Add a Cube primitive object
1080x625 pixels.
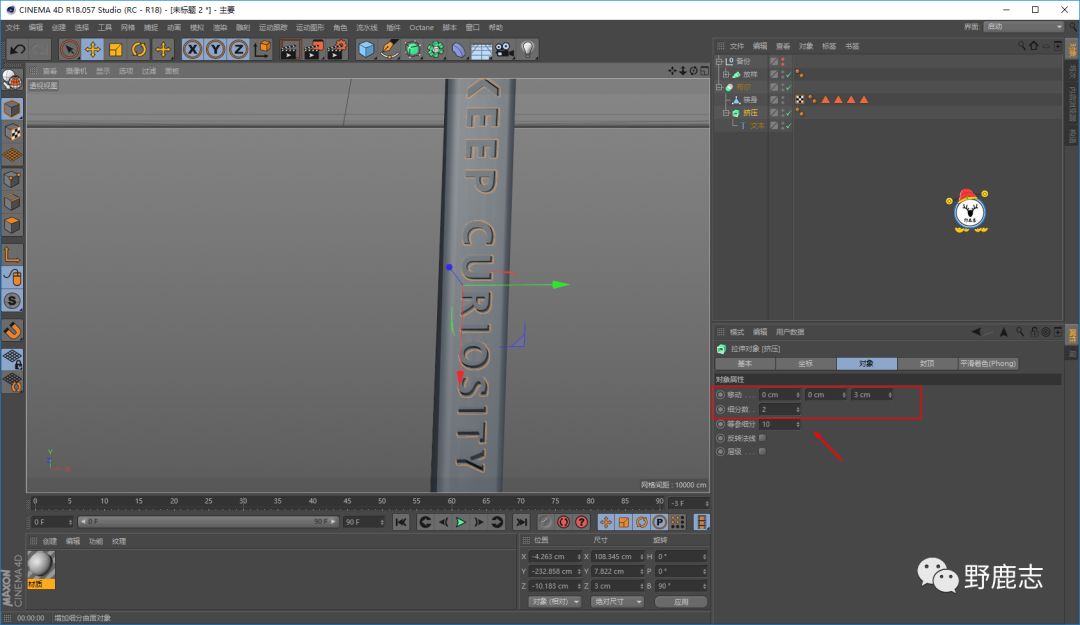(367, 49)
